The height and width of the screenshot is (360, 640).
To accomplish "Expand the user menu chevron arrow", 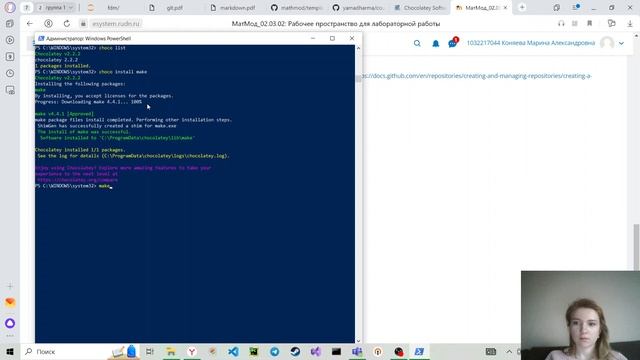I will point(621,43).
